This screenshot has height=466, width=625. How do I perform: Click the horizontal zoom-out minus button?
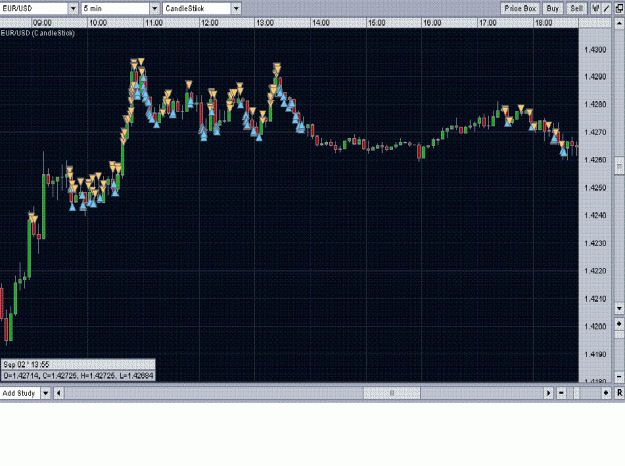561,393
